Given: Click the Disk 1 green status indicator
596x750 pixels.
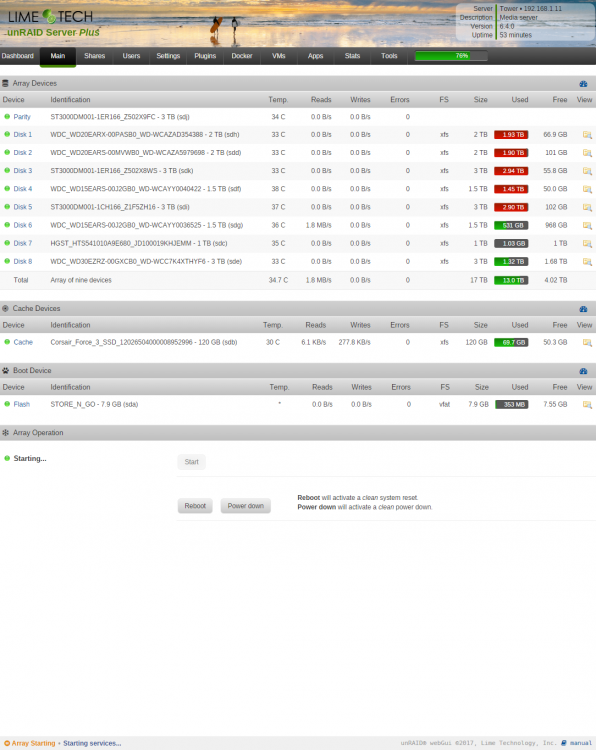Looking at the screenshot, I should pos(7,134).
